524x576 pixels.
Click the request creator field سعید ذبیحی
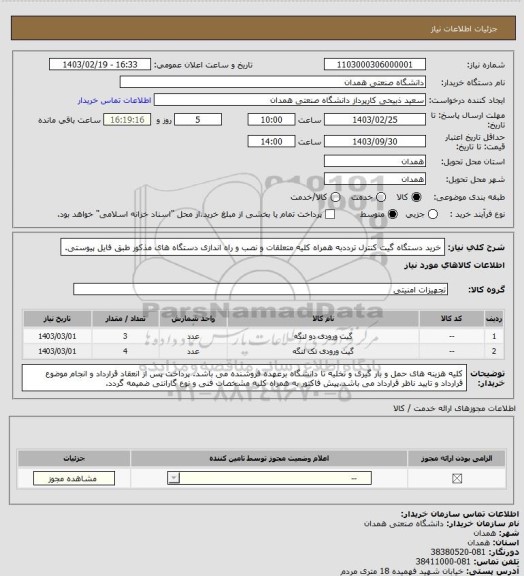[290, 100]
